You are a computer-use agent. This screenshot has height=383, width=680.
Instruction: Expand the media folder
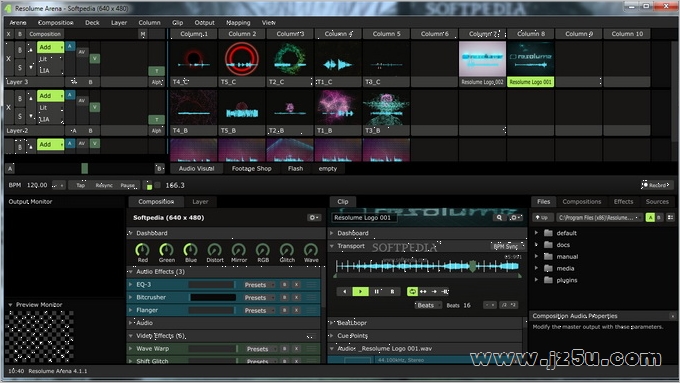[x=536, y=268]
